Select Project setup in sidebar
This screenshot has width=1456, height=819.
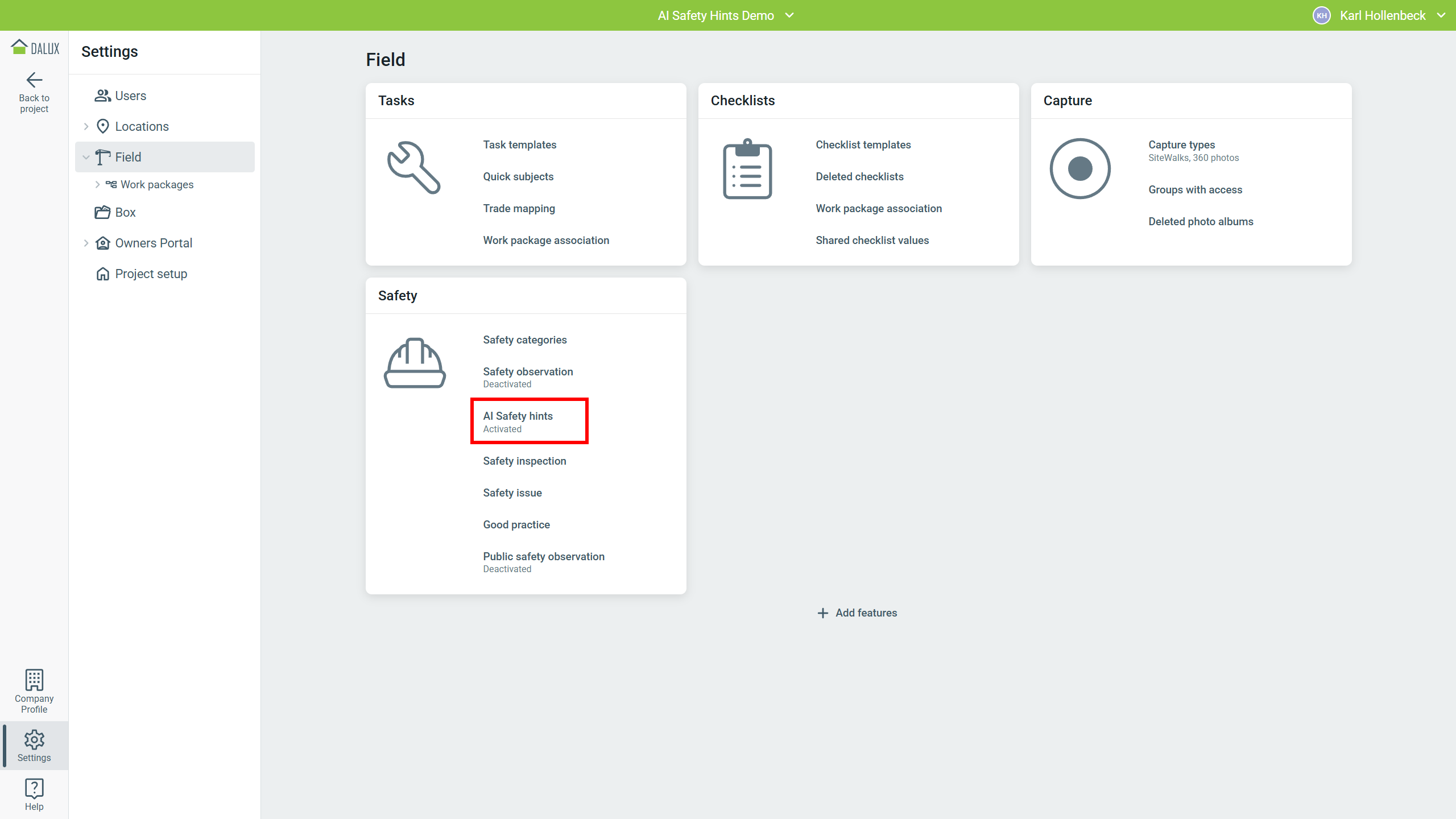click(165, 274)
